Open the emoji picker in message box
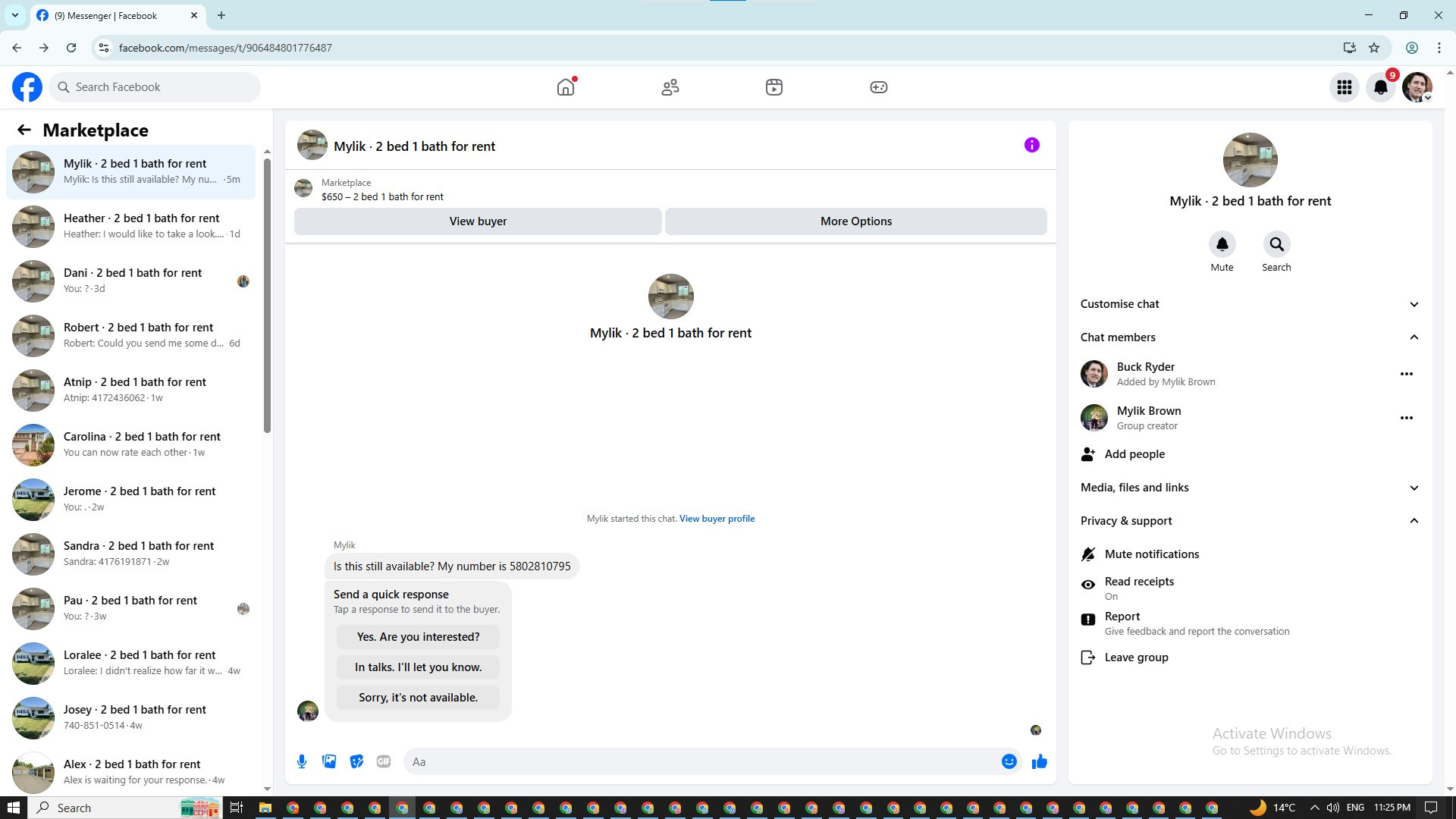This screenshot has width=1456, height=819. point(1009,761)
